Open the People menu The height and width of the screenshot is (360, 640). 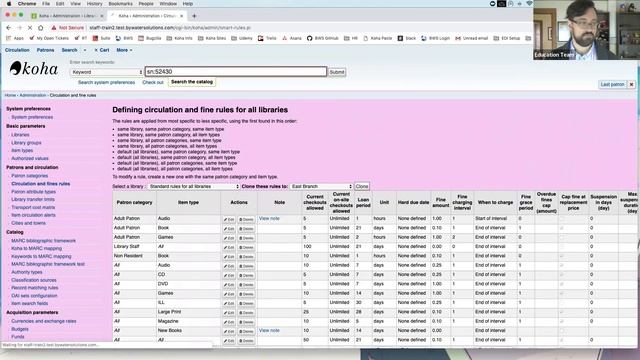(x=146, y=4)
